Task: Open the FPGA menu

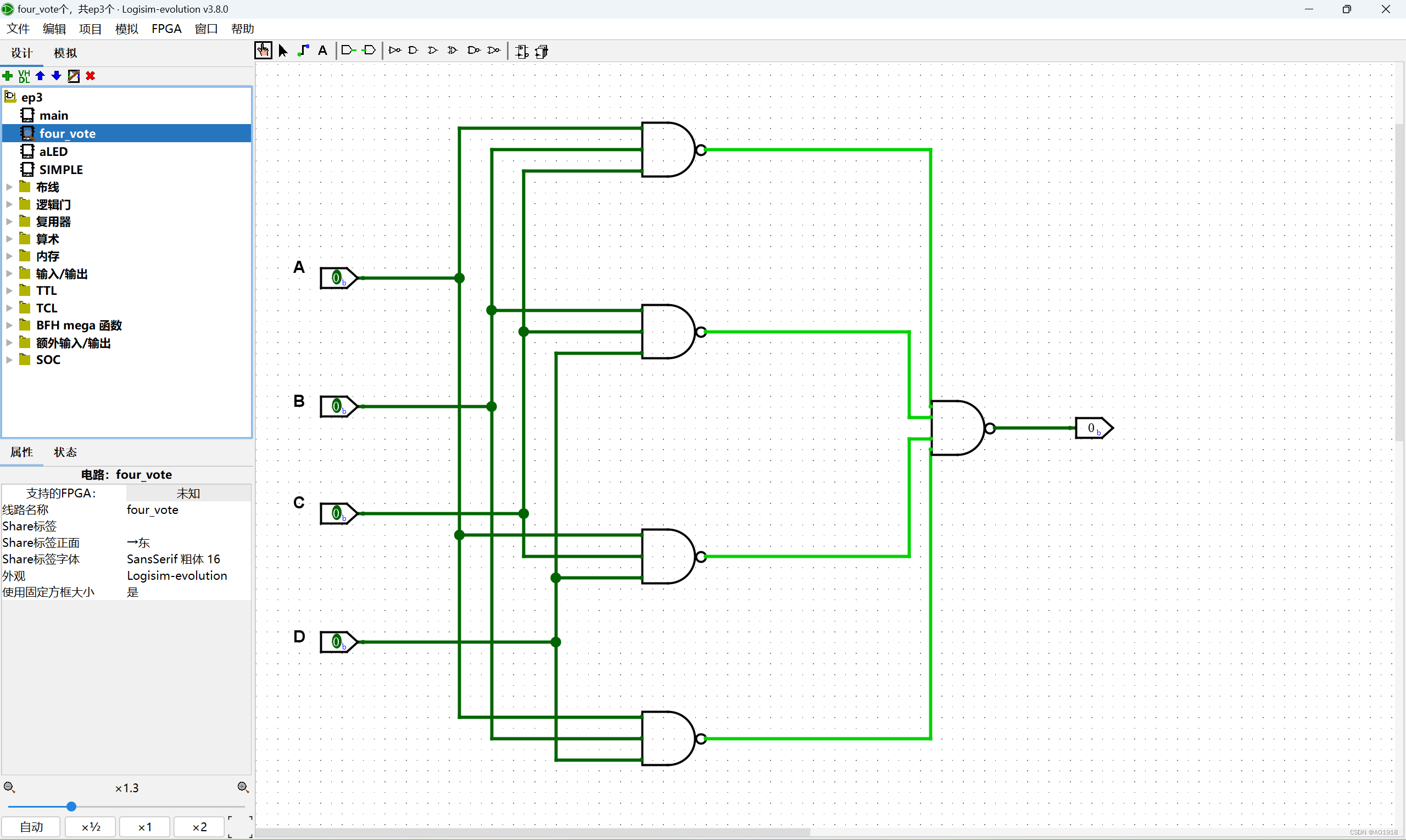Action: point(166,29)
